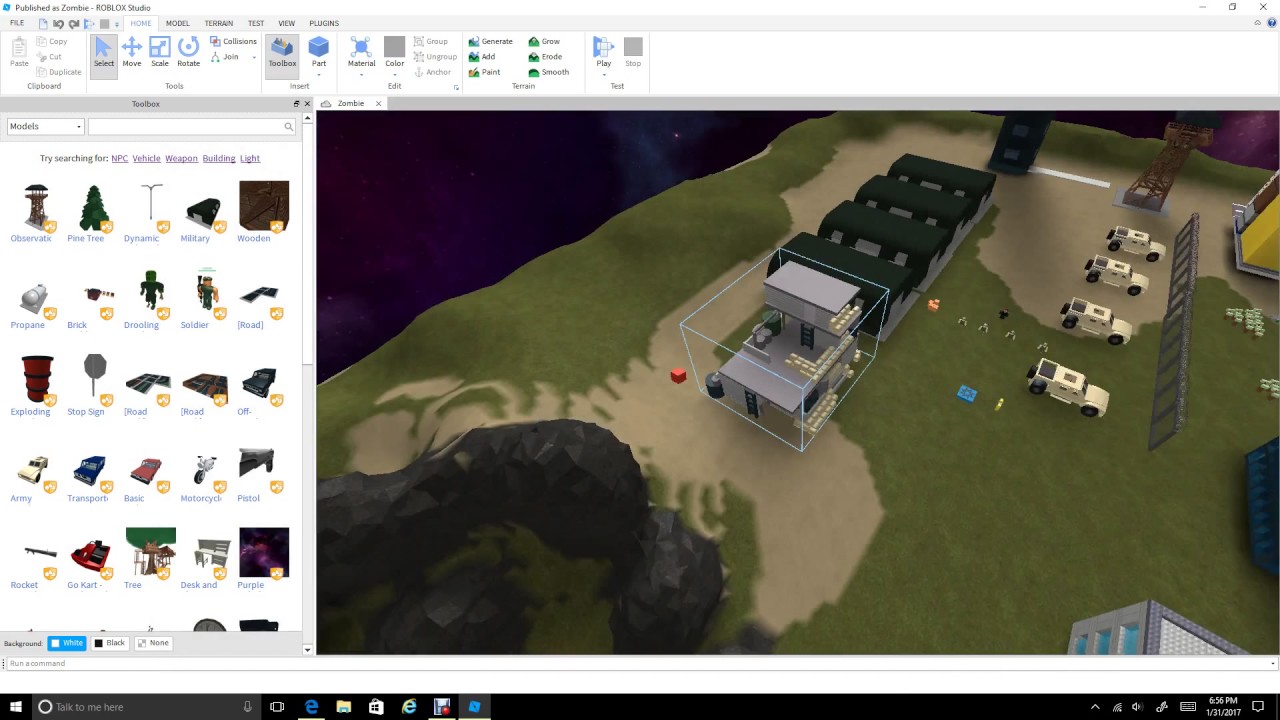This screenshot has width=1280, height=720.
Task: Expand the Play dropdown arrow
Action: (x=603, y=75)
